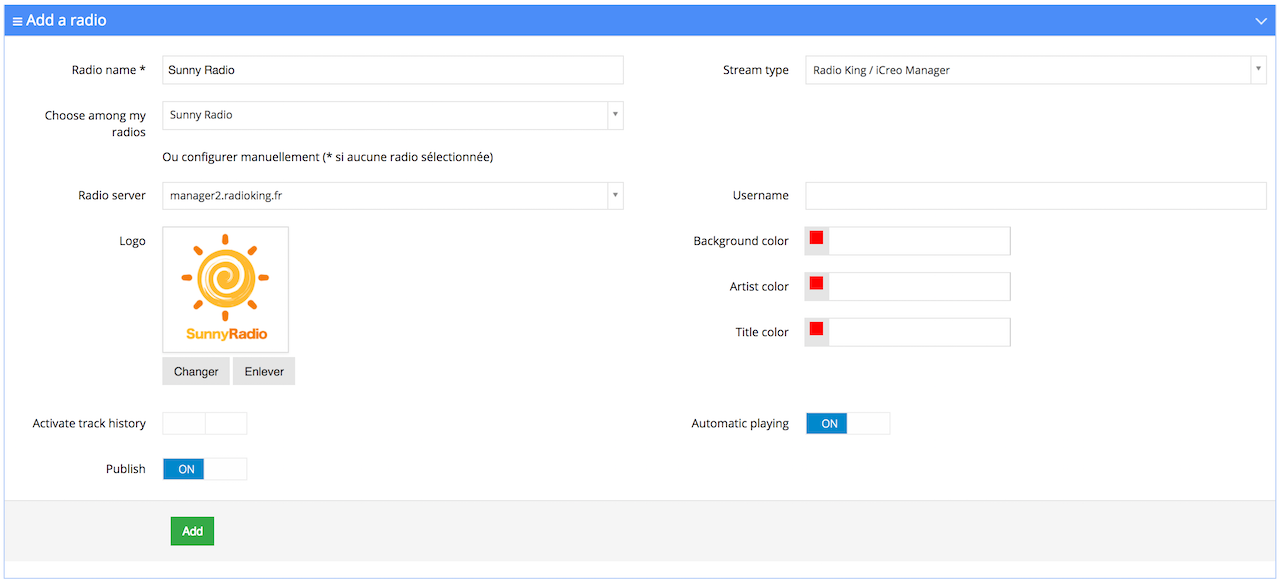The image size is (1280, 583).
Task: Open the Radio server dropdown
Action: 392,196
